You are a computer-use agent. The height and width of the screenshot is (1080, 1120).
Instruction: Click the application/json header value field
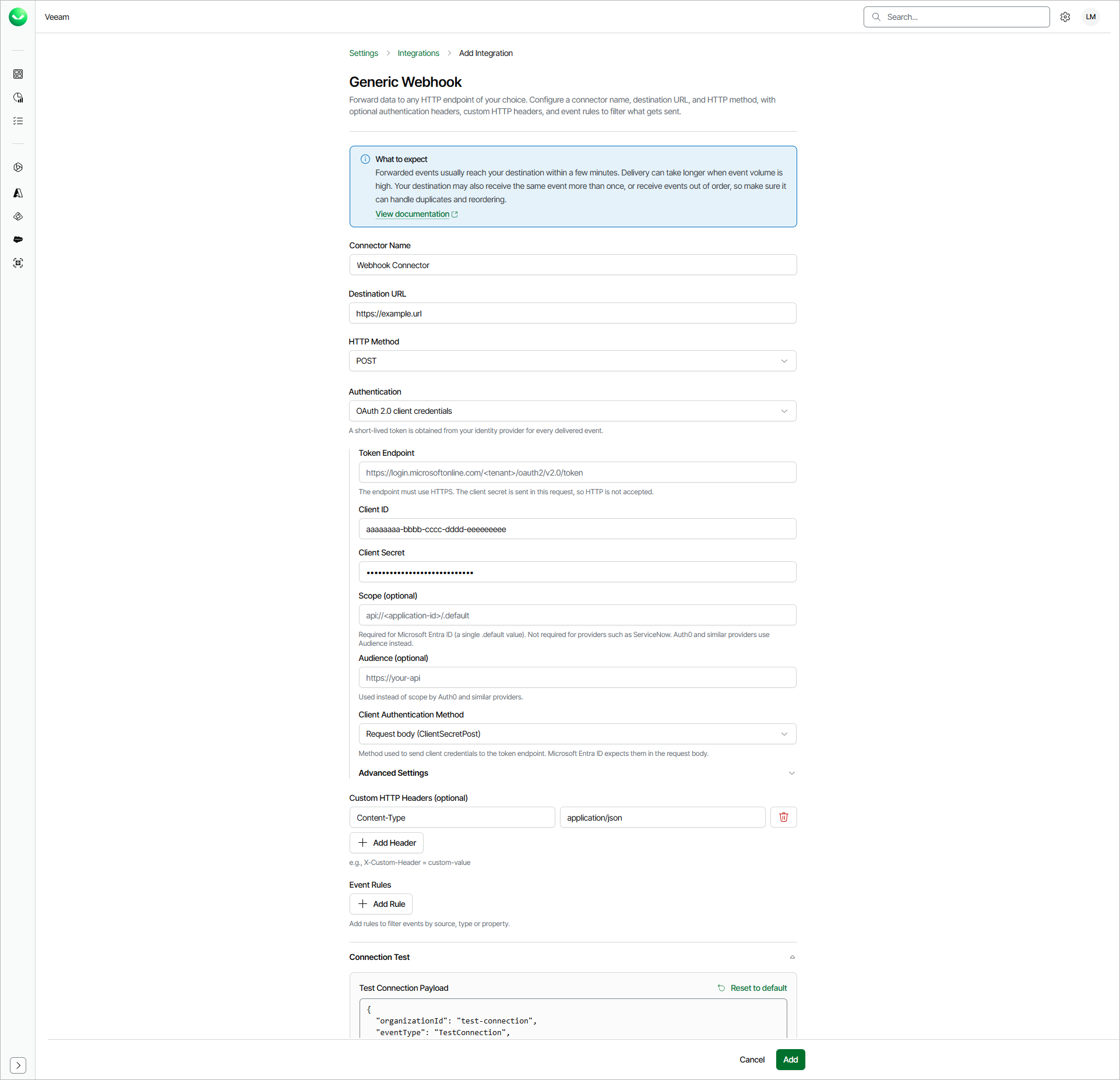click(x=663, y=817)
